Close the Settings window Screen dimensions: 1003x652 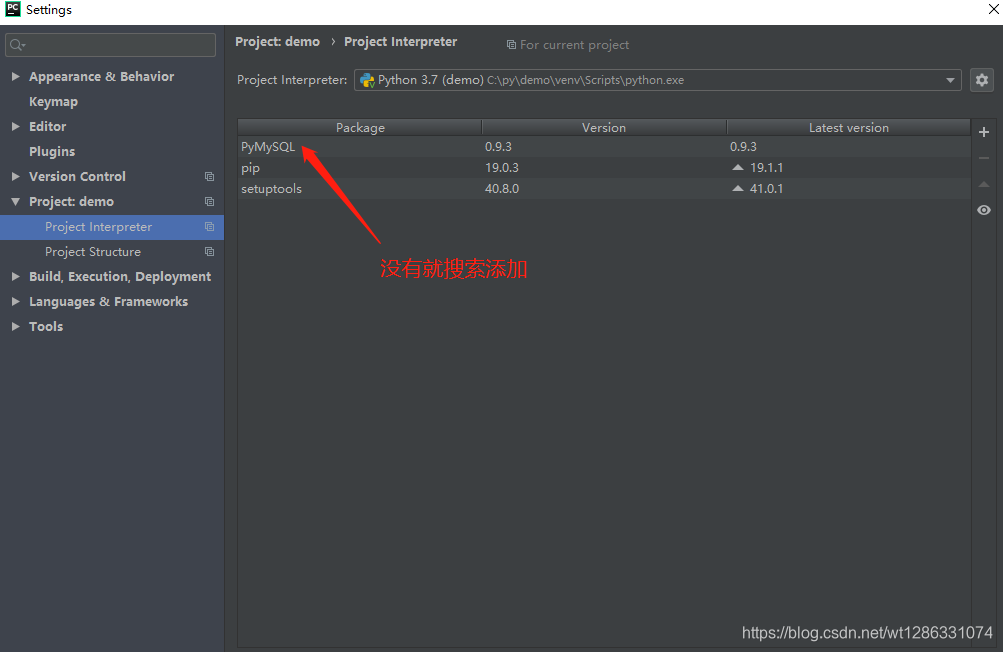coord(993,9)
